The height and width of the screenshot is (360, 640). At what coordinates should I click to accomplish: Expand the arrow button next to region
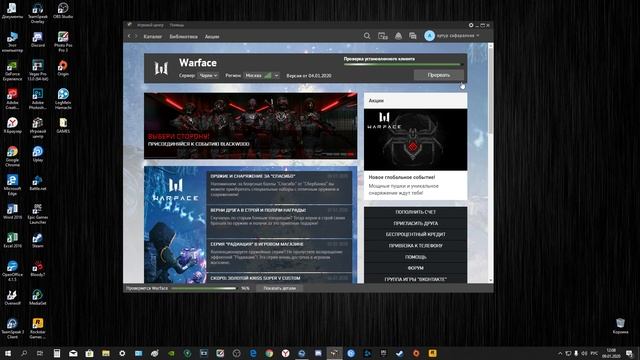pos(276,76)
